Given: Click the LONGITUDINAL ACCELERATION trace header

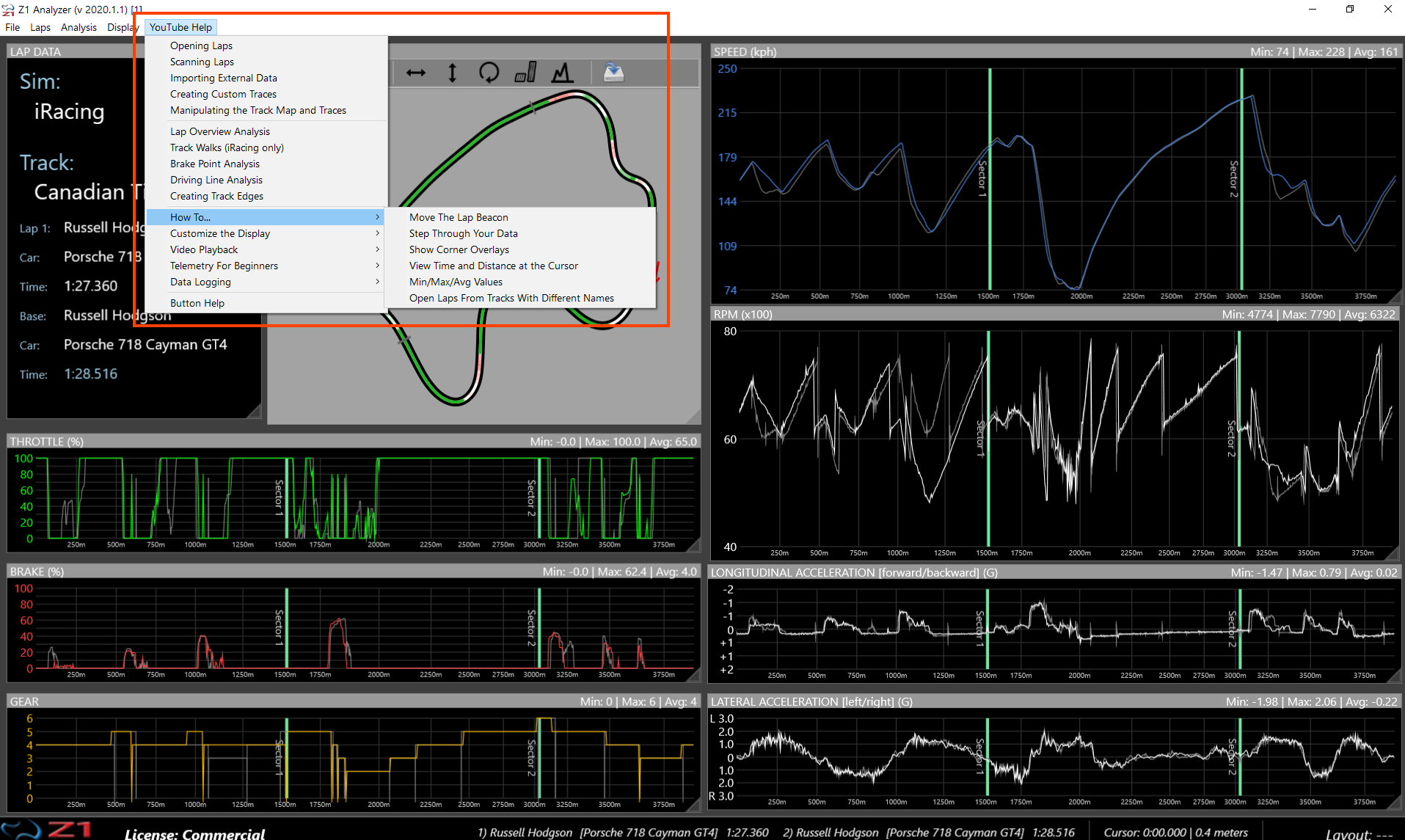Looking at the screenshot, I should [x=854, y=573].
